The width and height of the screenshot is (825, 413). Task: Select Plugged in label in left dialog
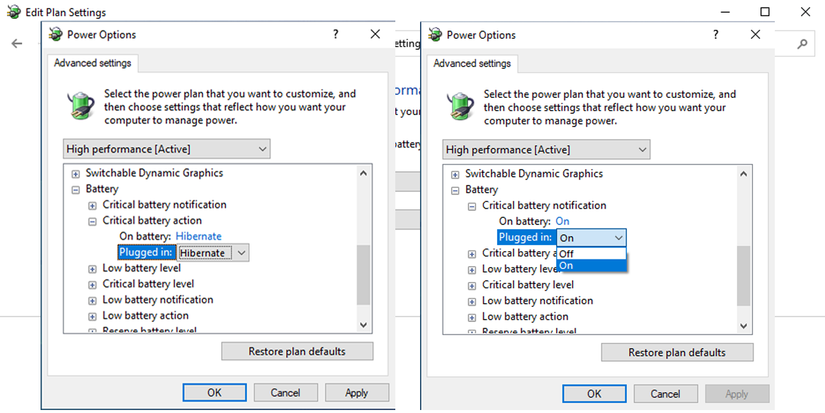(146, 252)
